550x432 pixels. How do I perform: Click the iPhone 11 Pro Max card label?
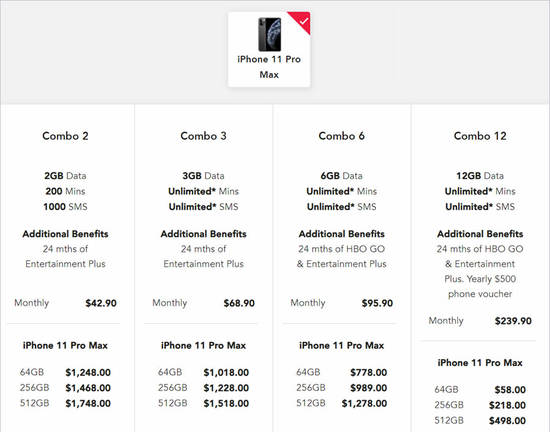269,67
